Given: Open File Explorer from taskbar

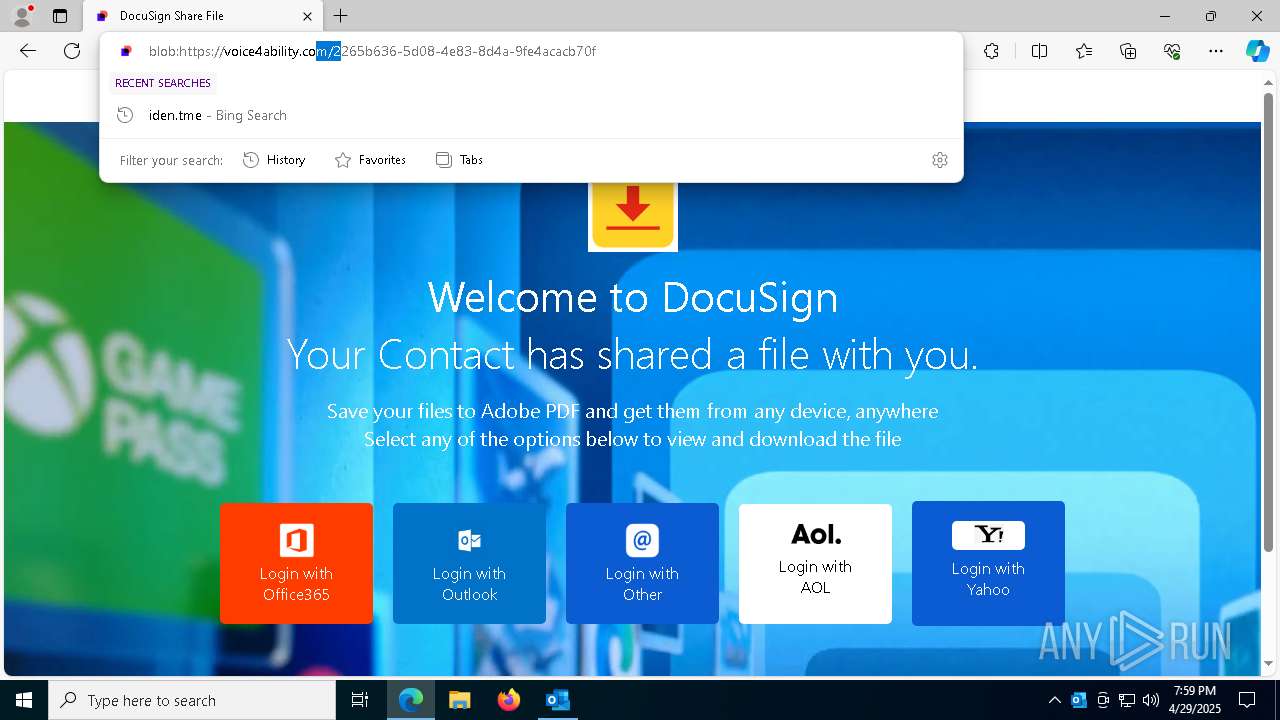Looking at the screenshot, I should pyautogui.click(x=459, y=700).
